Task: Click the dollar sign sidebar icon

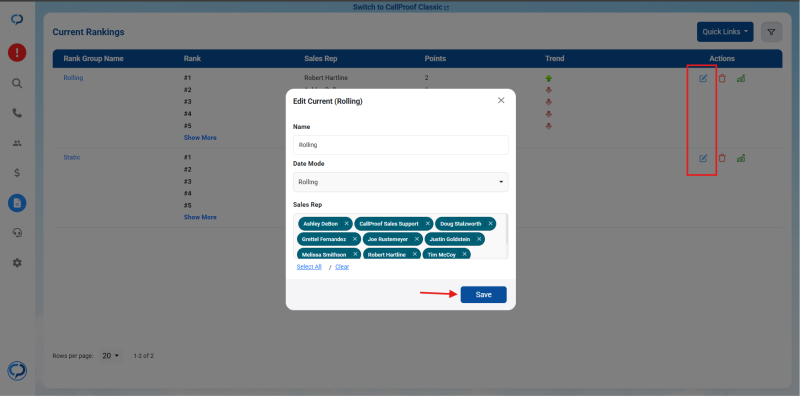Action: click(17, 173)
